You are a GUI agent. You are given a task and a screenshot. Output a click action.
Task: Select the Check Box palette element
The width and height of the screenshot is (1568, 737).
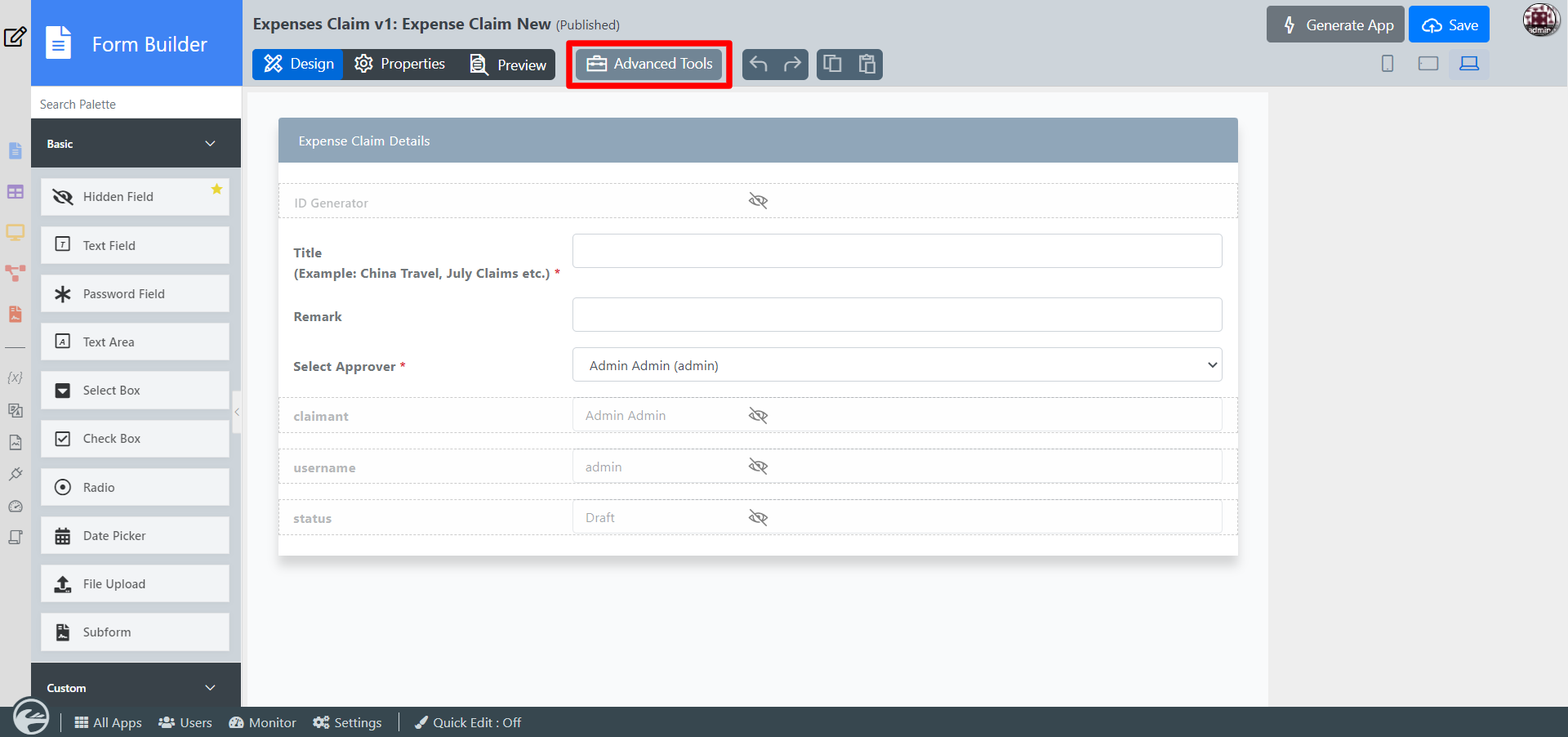136,439
